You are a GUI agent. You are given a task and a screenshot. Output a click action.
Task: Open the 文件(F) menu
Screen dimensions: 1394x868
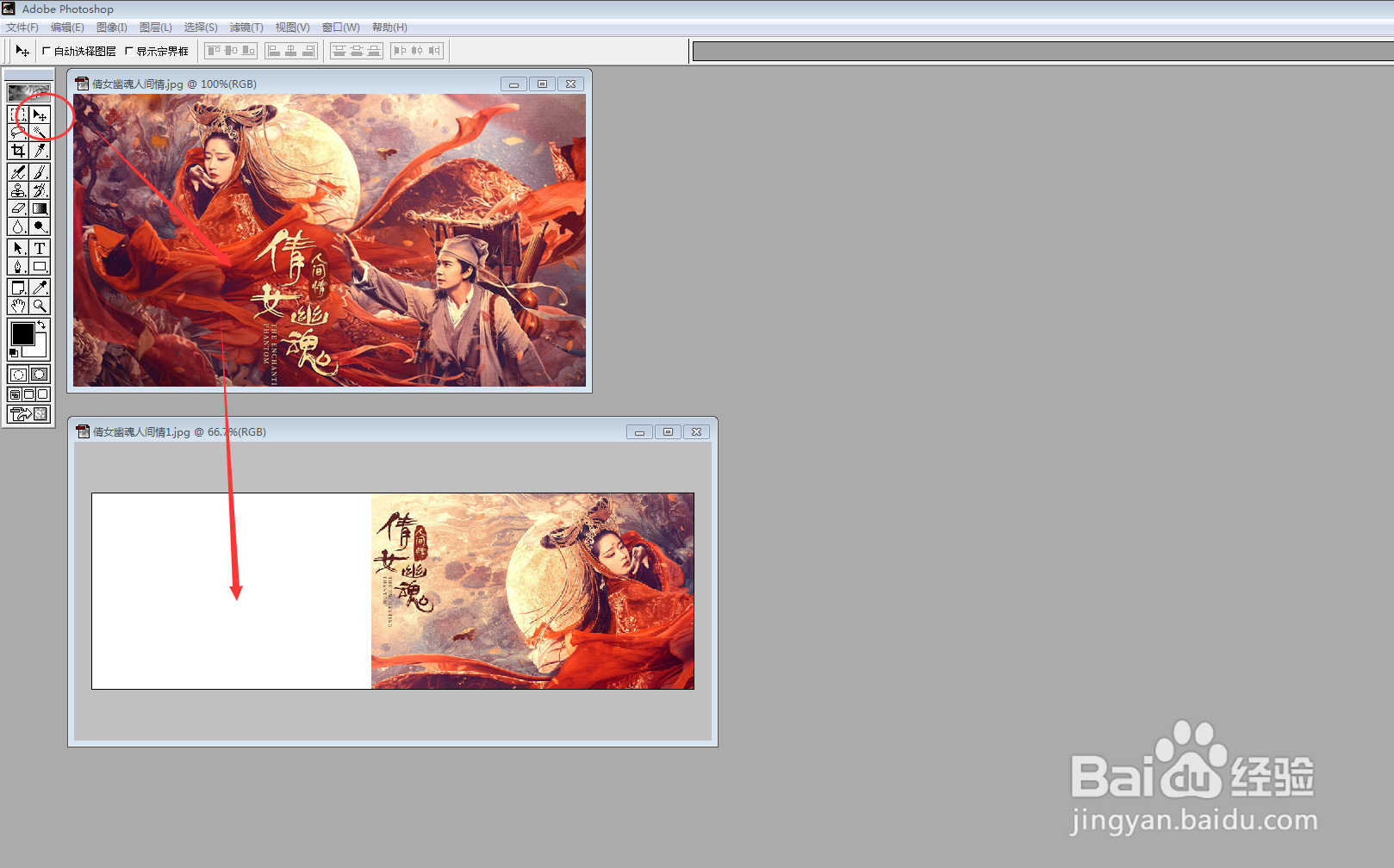(x=22, y=28)
